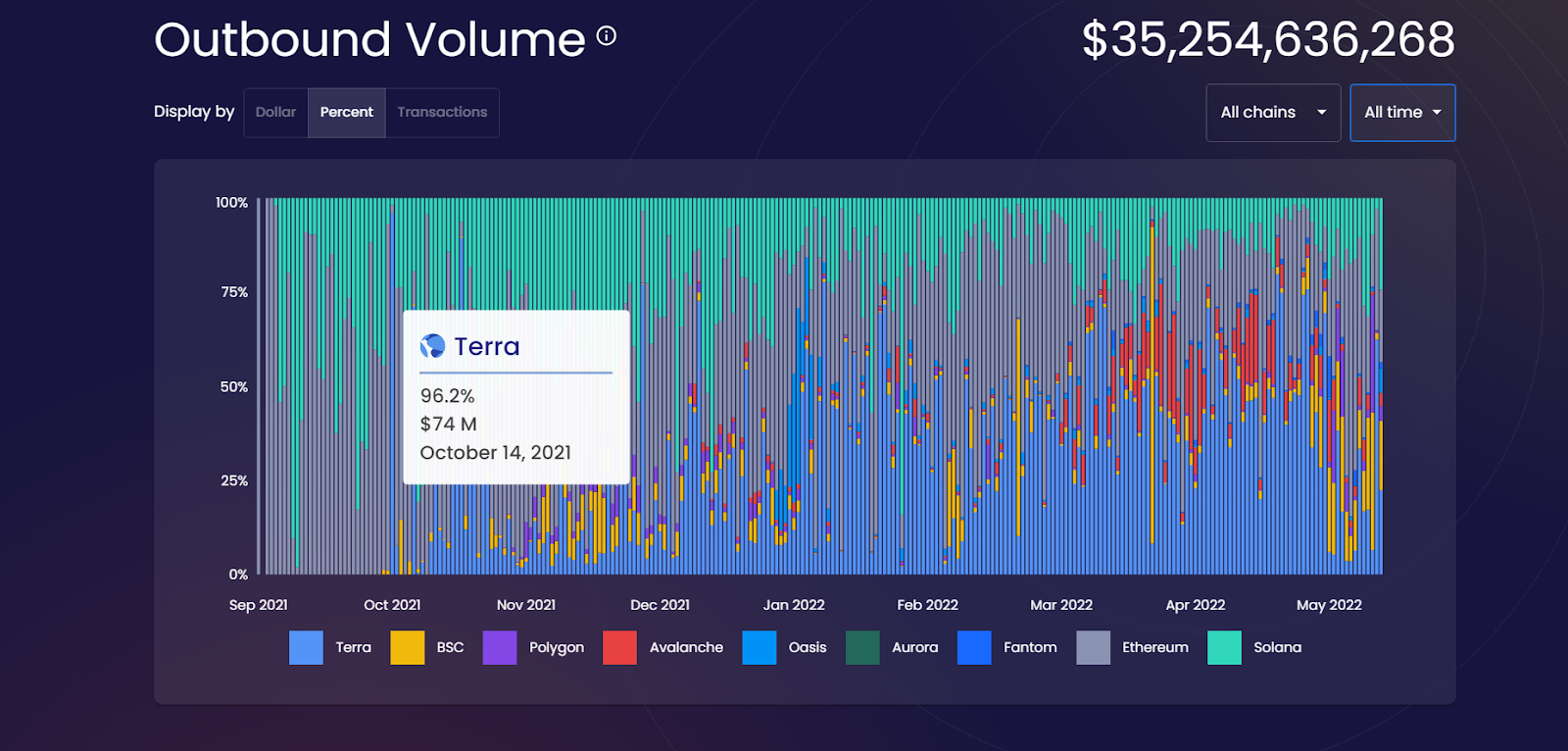Image resolution: width=1568 pixels, height=751 pixels.
Task: Click the Aurora green legend swatch
Action: 862,648
